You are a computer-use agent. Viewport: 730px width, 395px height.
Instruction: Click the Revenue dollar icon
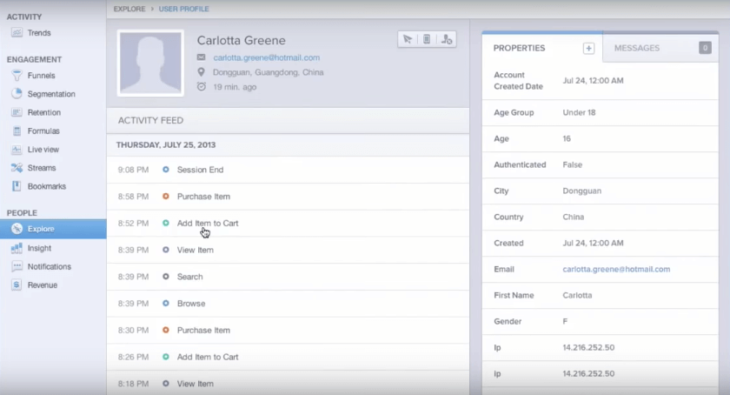coord(17,285)
